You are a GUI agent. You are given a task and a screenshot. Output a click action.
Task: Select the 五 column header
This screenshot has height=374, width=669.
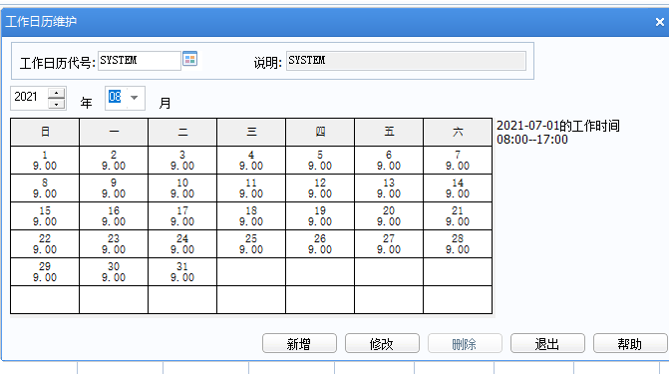pyautogui.click(x=389, y=132)
